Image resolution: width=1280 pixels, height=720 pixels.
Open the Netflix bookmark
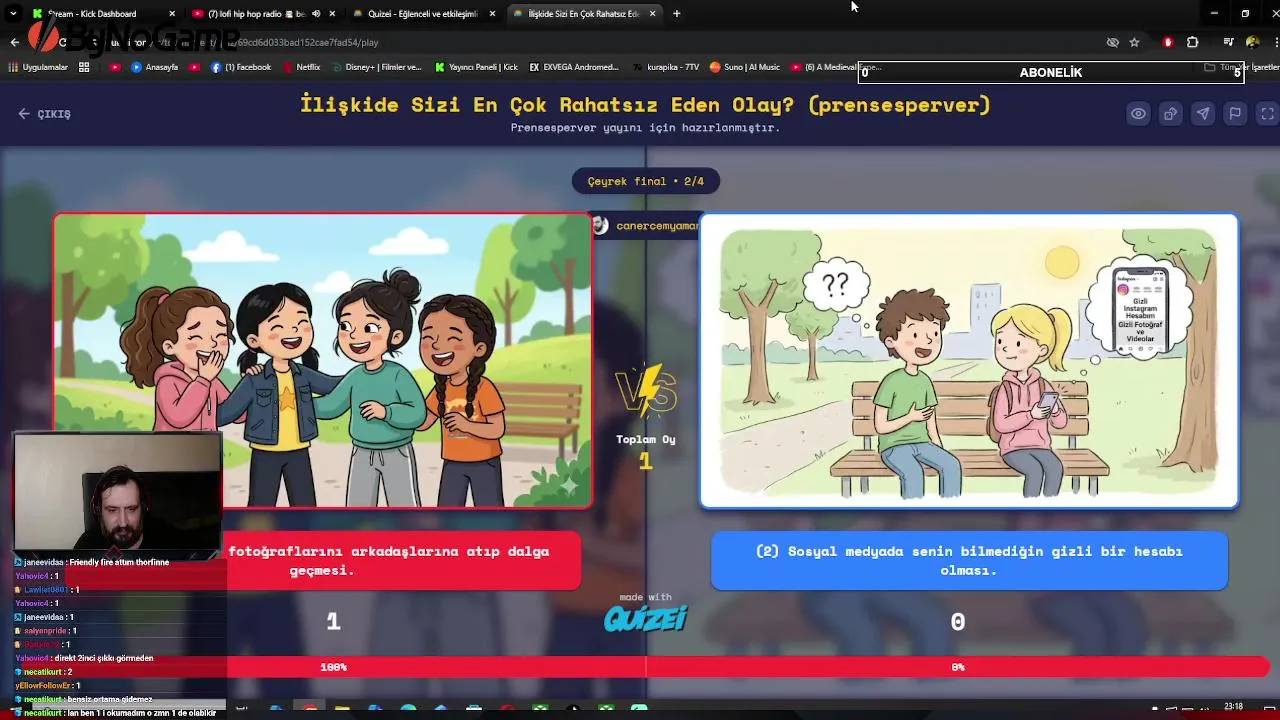300,67
